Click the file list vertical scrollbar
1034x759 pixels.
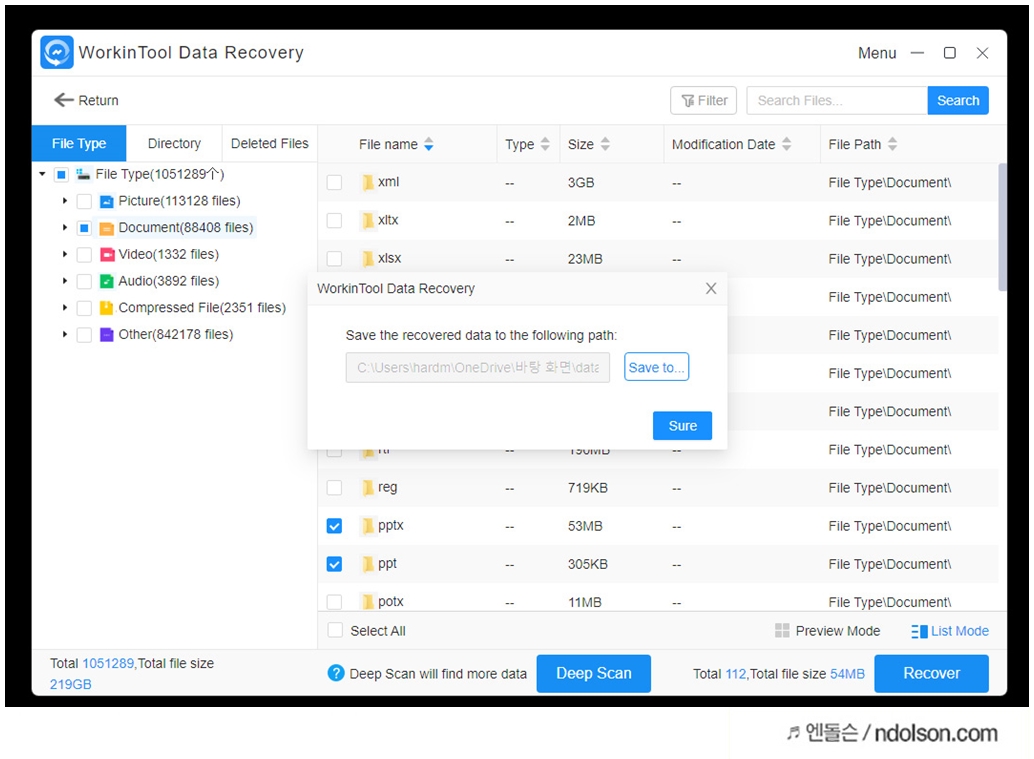click(x=1002, y=228)
